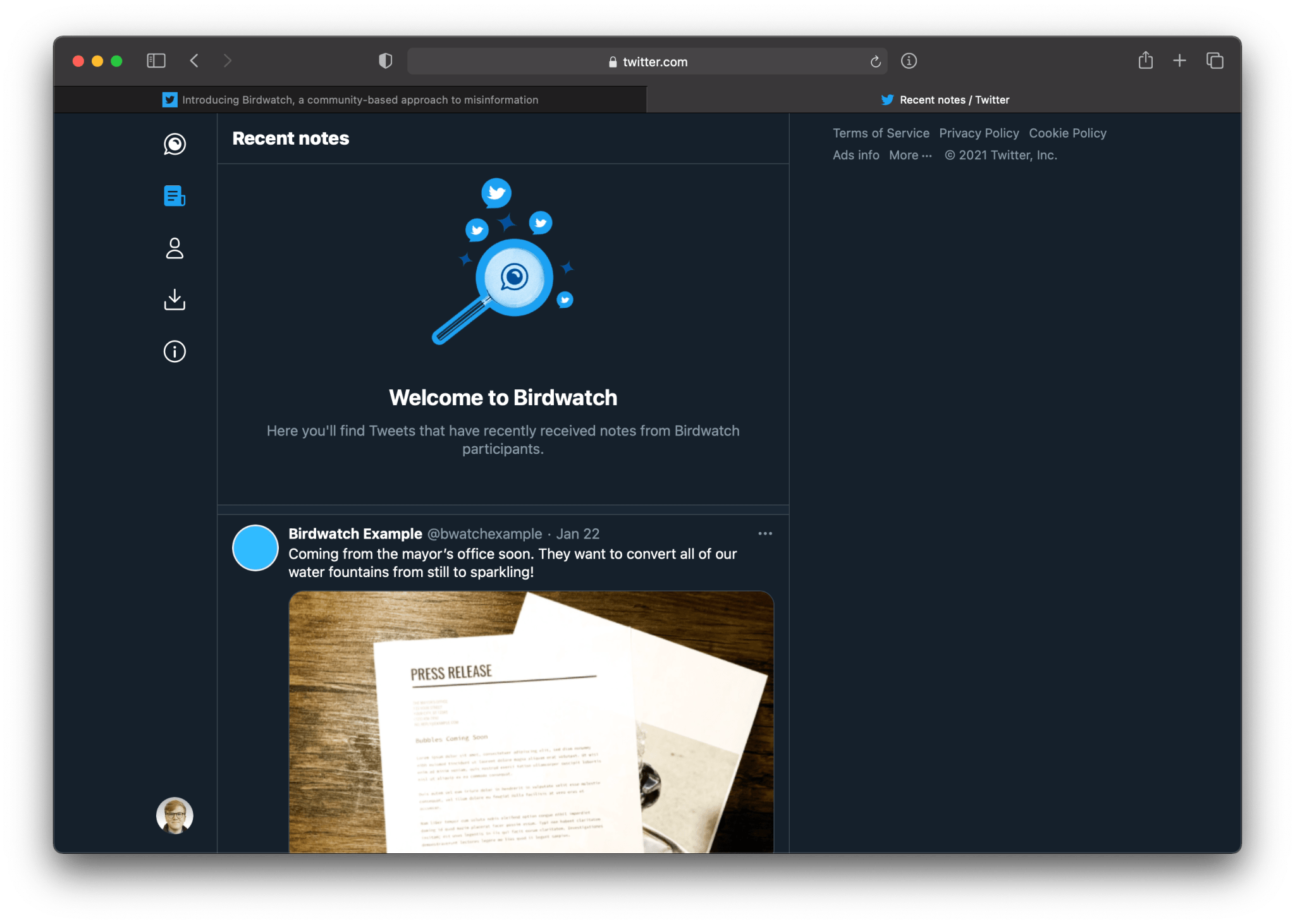Open the Terms of Service link
Viewport: 1295px width, 924px height.
[881, 133]
